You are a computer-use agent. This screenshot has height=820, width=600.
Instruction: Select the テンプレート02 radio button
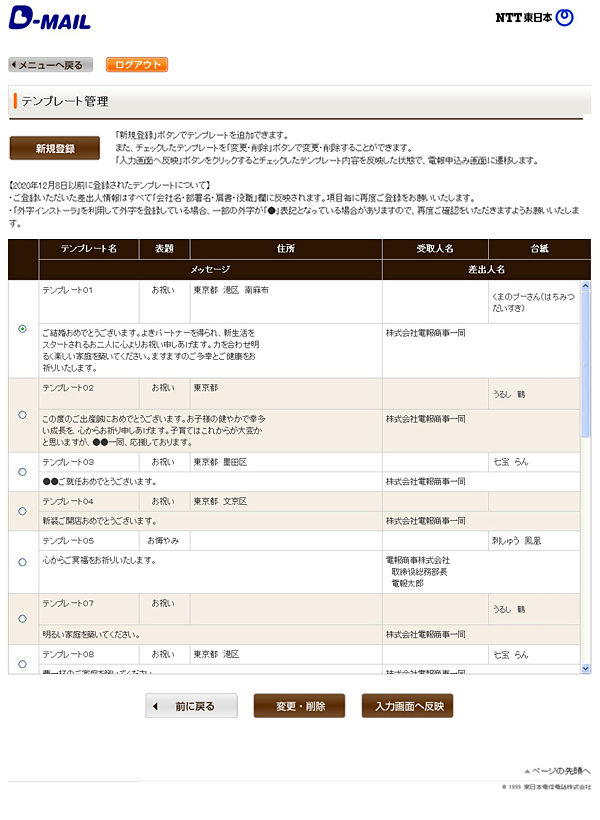(22, 415)
